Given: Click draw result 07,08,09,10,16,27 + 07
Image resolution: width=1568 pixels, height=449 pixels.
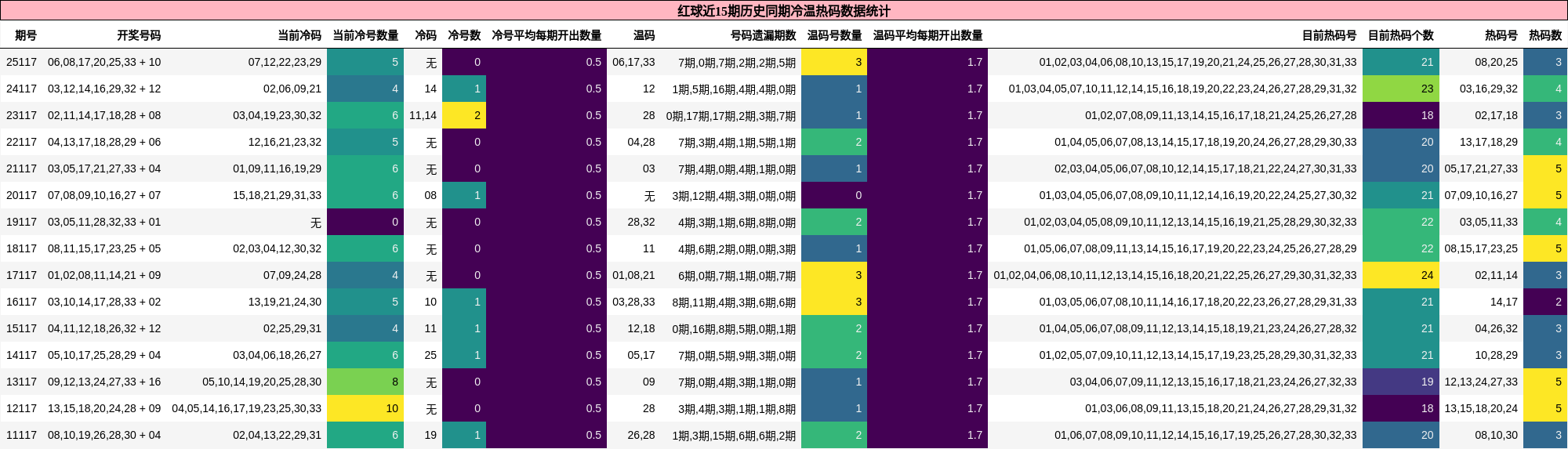Looking at the screenshot, I should (x=104, y=195).
